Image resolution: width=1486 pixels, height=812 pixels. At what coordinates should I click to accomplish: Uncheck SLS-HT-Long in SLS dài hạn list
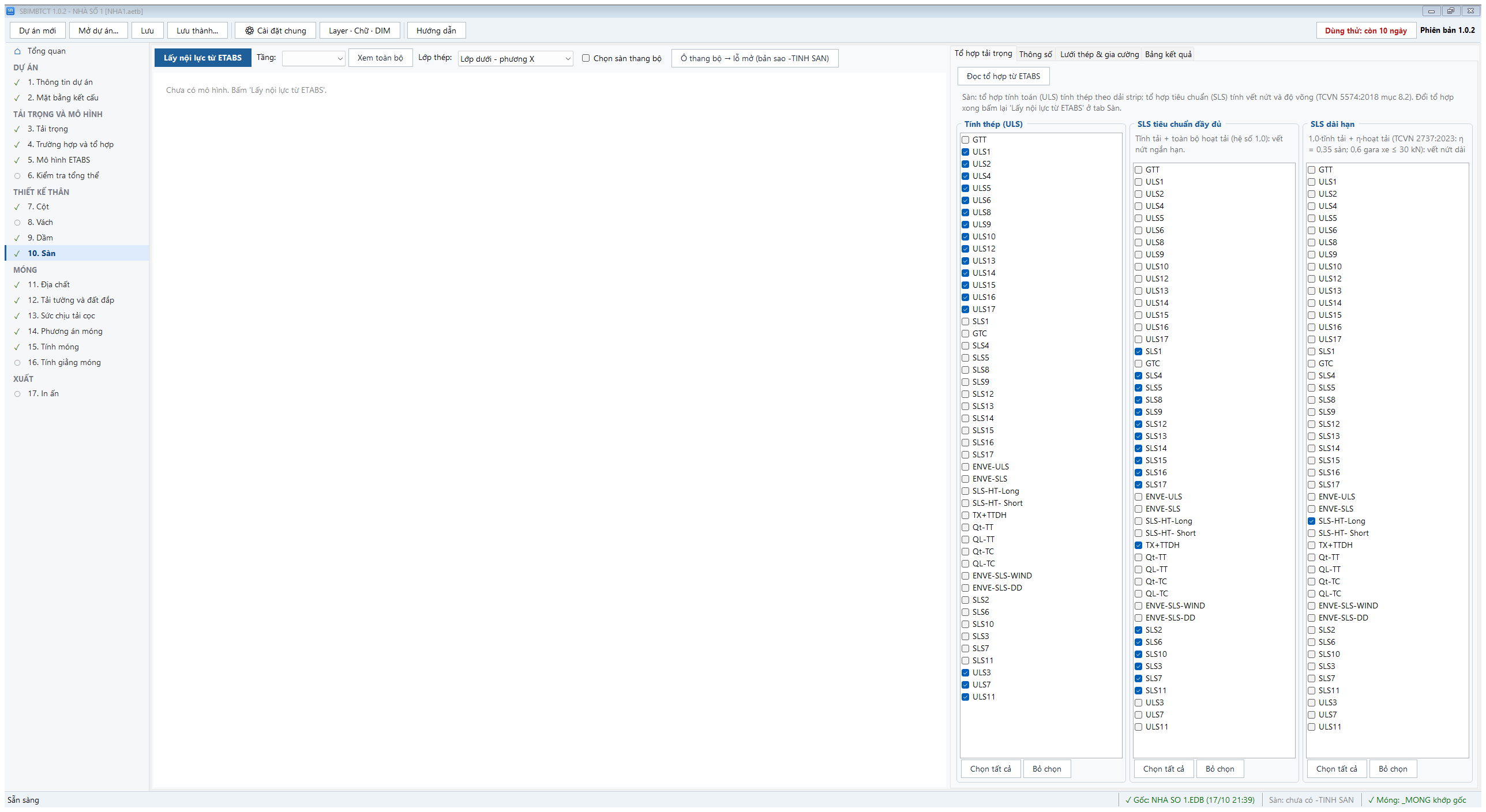click(x=1311, y=521)
